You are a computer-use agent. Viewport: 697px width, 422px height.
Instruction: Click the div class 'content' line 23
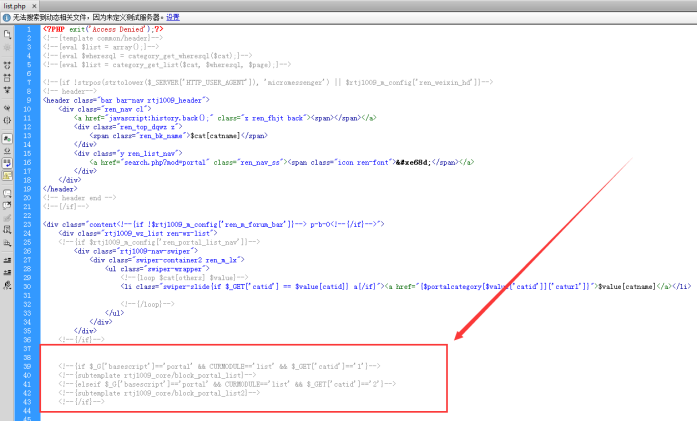213,224
